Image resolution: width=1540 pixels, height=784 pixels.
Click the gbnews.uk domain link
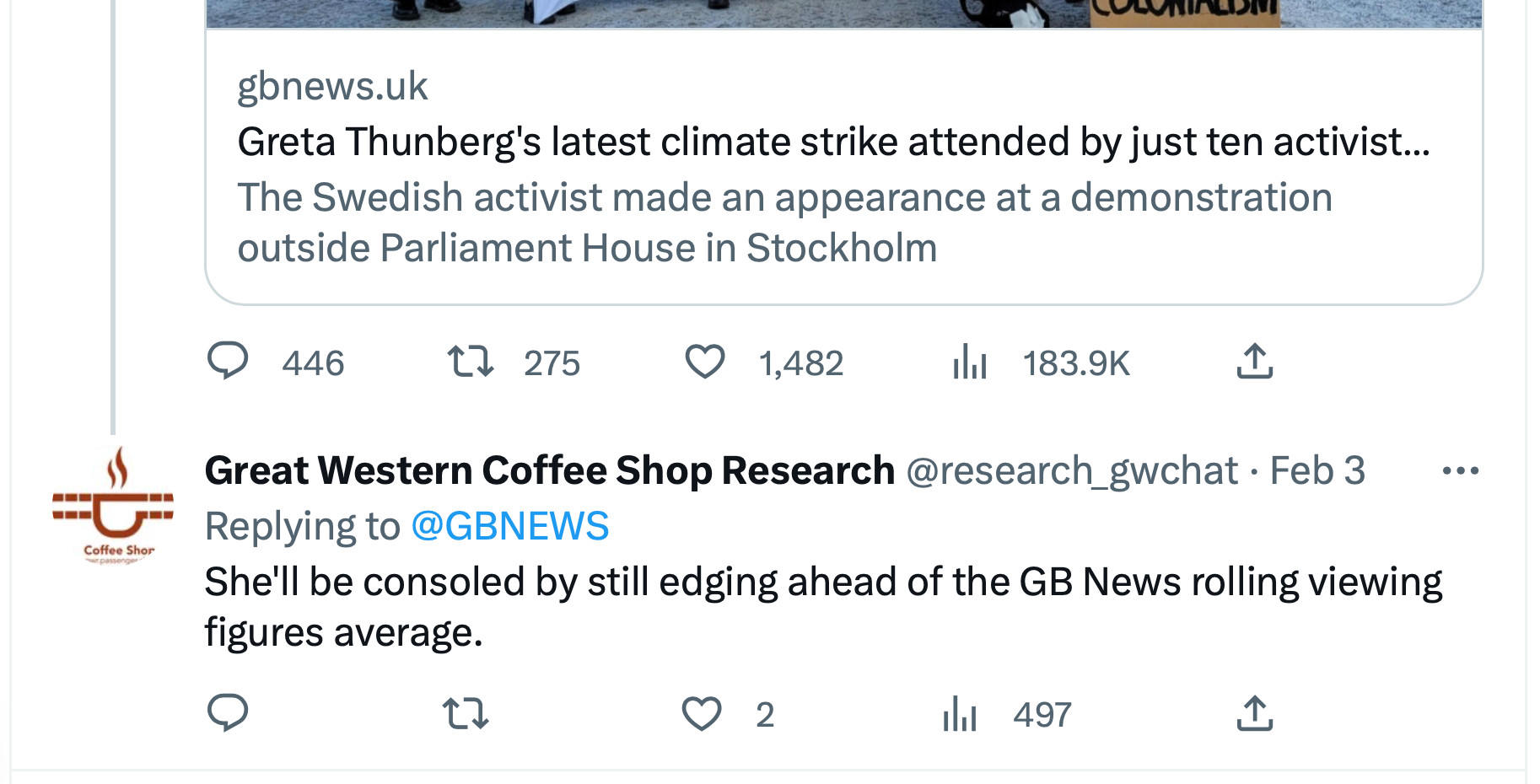click(x=332, y=86)
